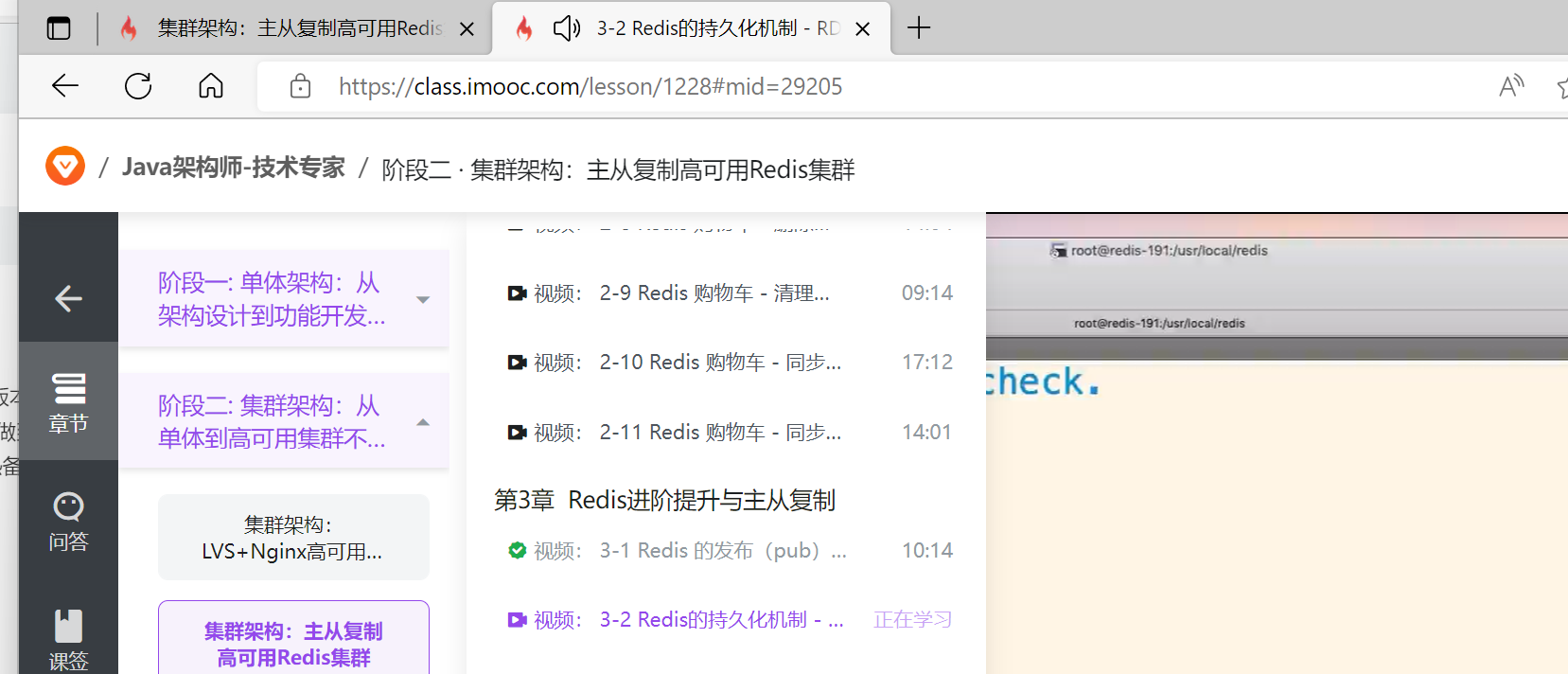Collapse the 阶段二: 集群架构 section arrow
The image size is (1568, 674).
click(423, 422)
